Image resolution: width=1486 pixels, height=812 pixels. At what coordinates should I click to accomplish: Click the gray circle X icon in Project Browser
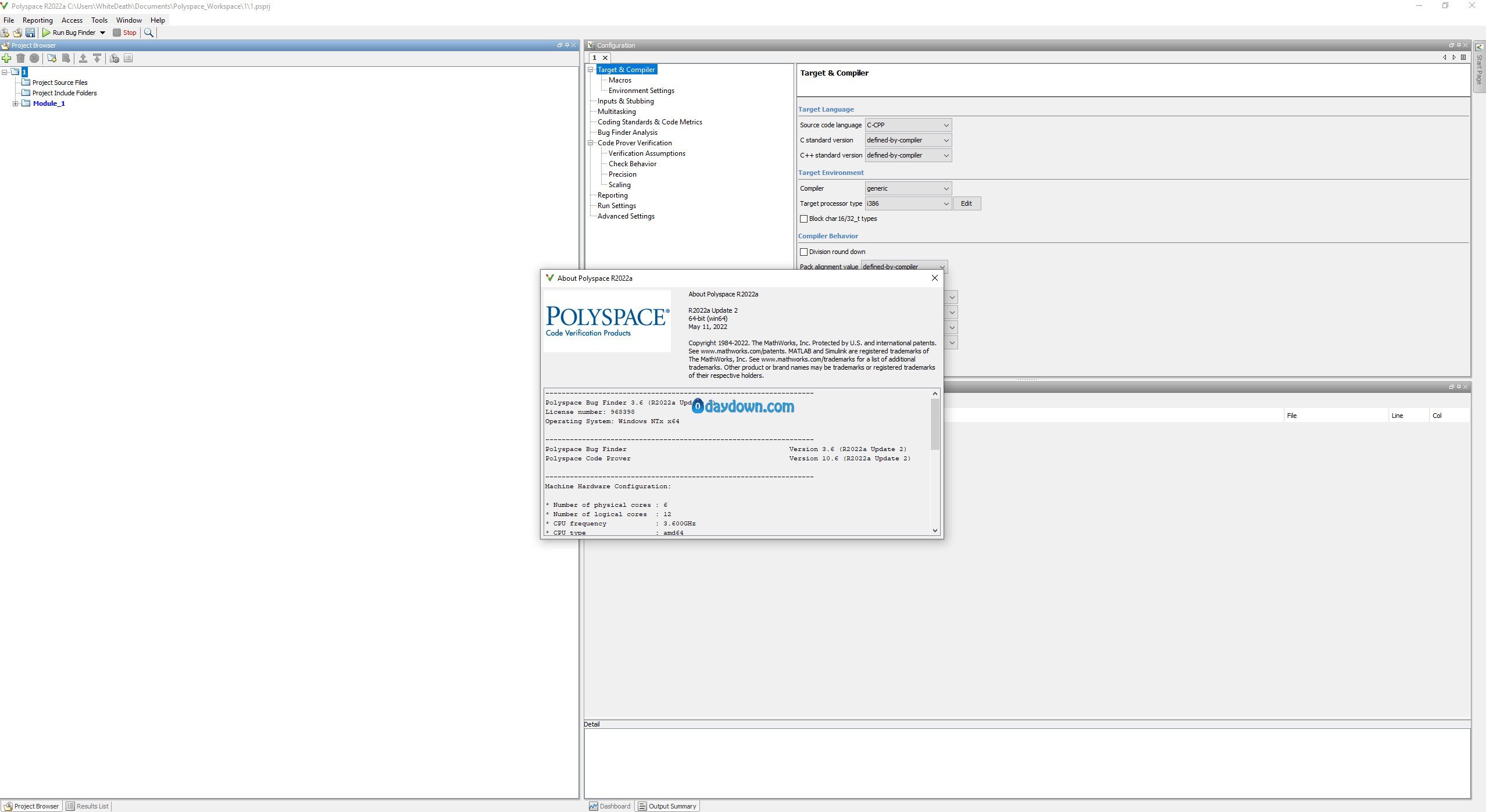(x=34, y=58)
